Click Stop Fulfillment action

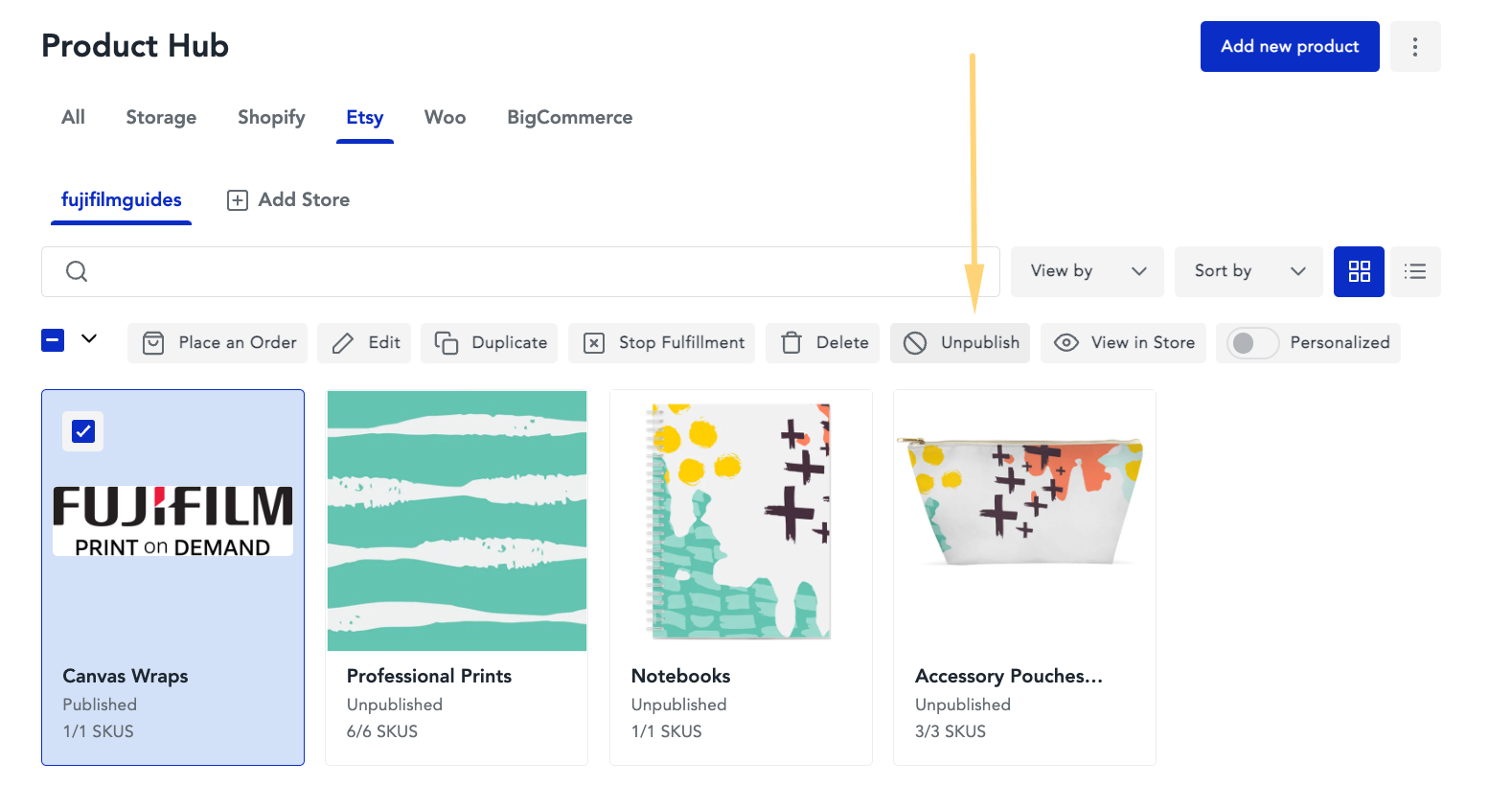point(661,343)
